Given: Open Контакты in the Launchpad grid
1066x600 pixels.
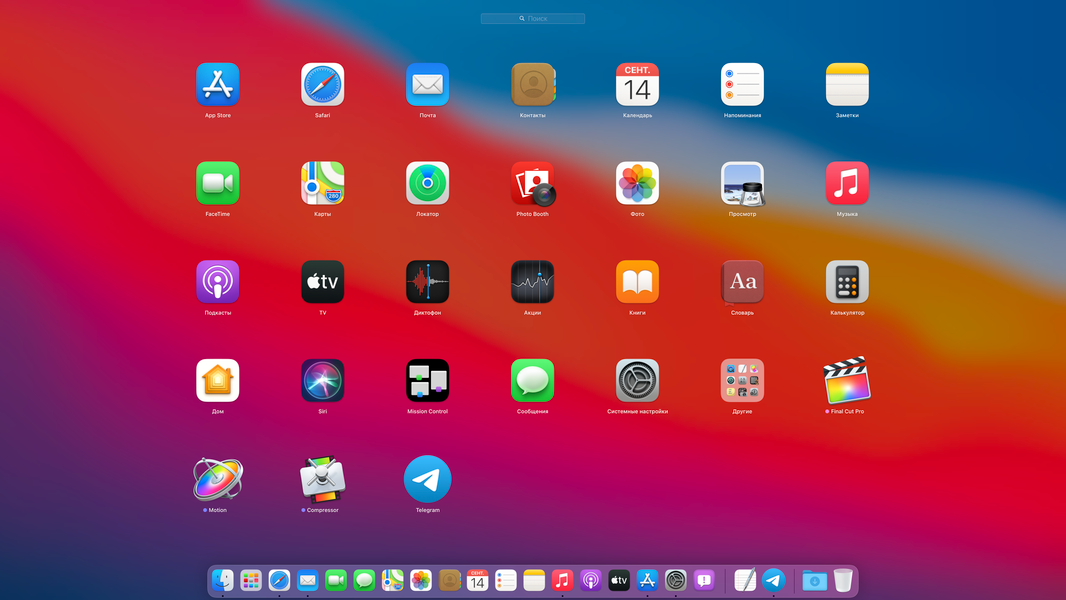Looking at the screenshot, I should point(533,84).
